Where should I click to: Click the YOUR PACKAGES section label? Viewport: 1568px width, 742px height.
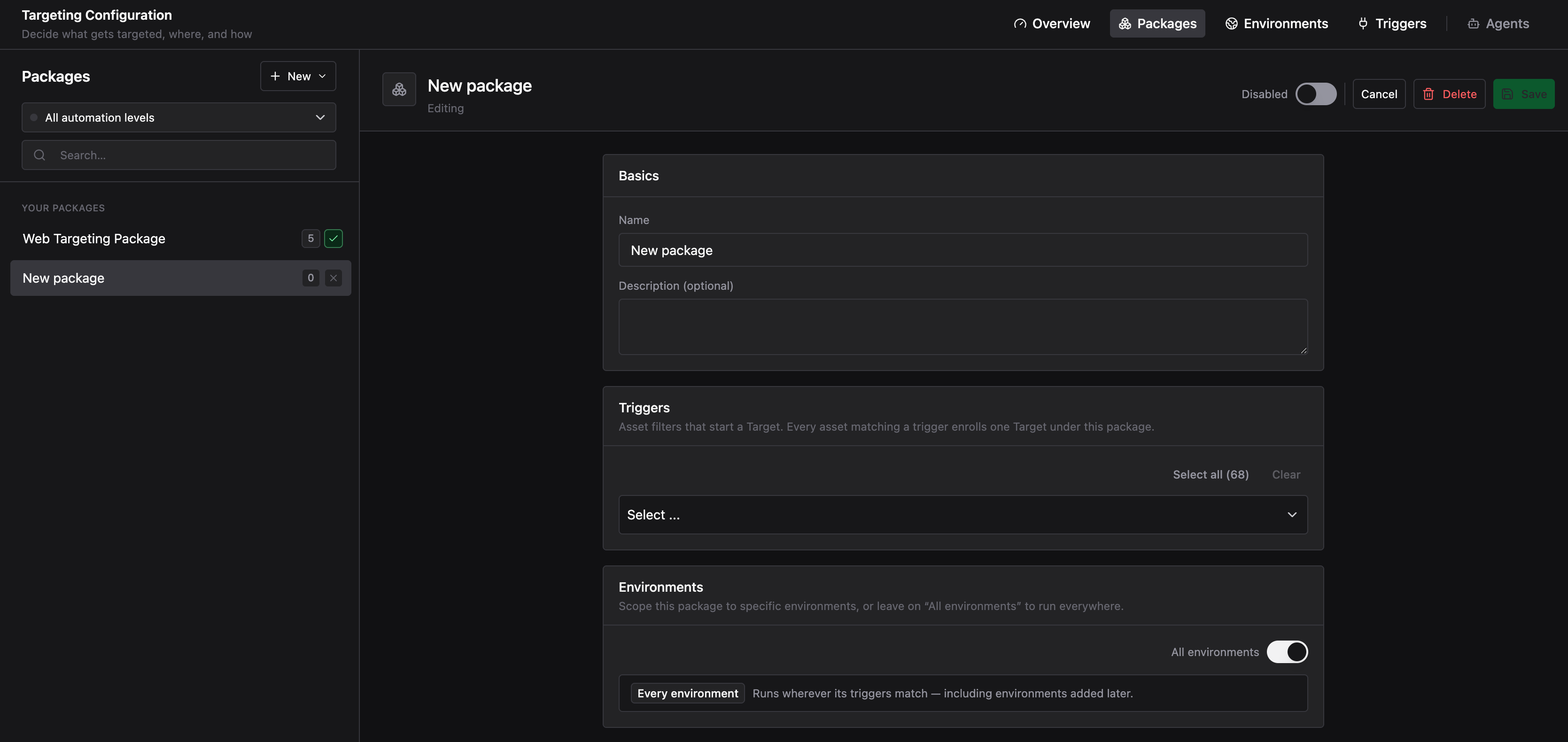point(63,208)
